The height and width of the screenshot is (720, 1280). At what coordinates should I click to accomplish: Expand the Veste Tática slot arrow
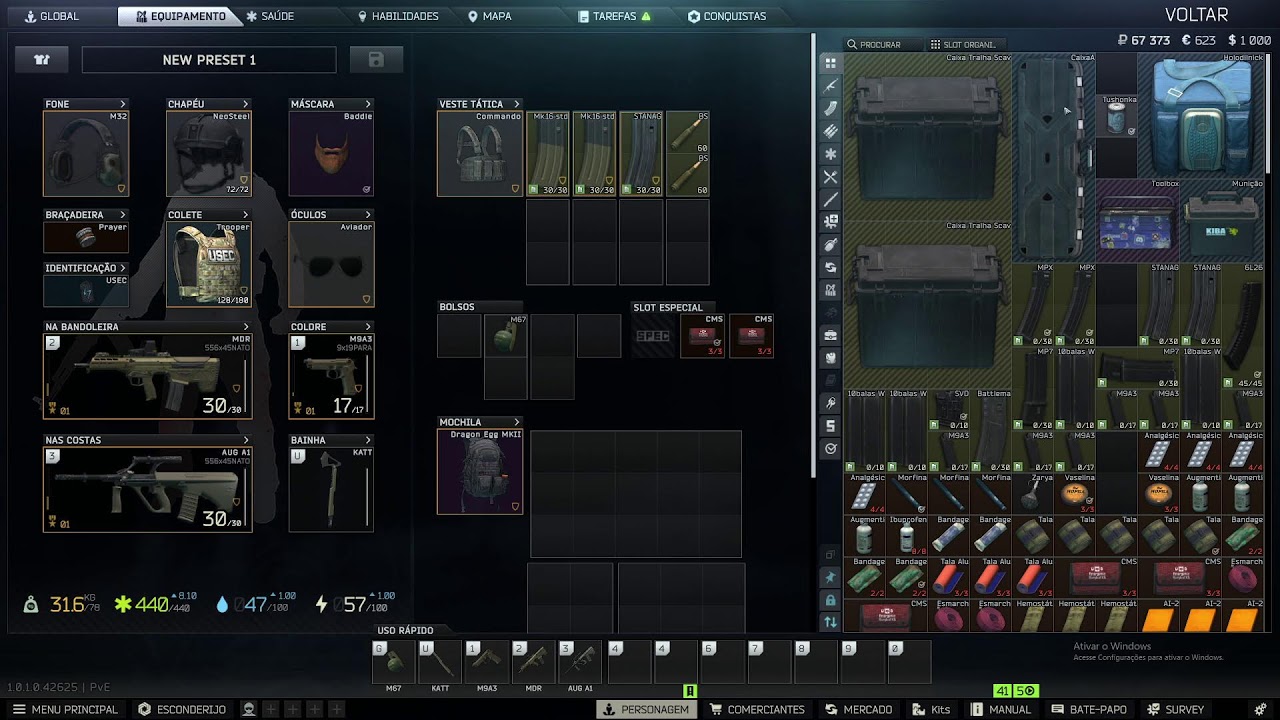point(517,104)
